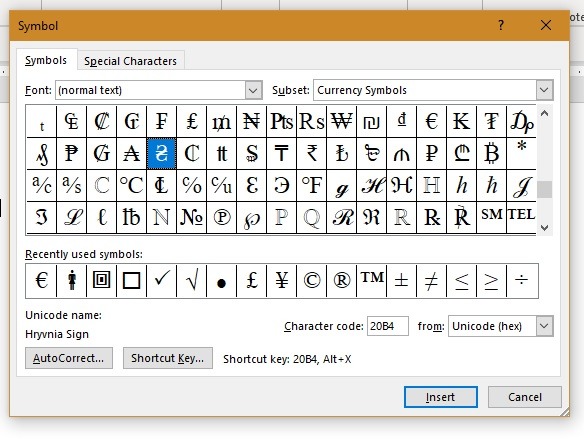Select the Rs Rupee sign symbol
584x440 pixels.
pyautogui.click(x=311, y=121)
